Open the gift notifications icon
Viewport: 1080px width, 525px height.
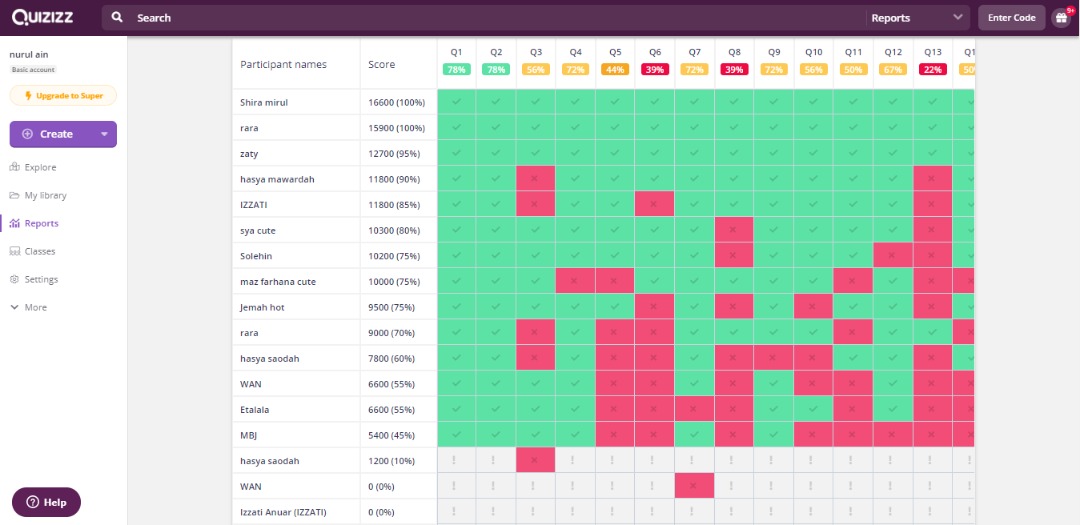tap(1062, 18)
